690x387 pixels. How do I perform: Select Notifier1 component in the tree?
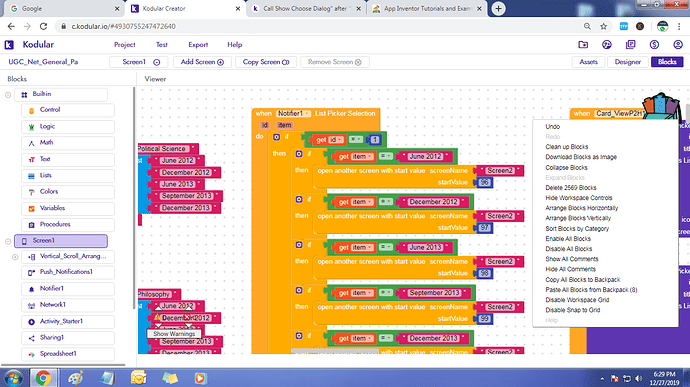tap(68, 288)
